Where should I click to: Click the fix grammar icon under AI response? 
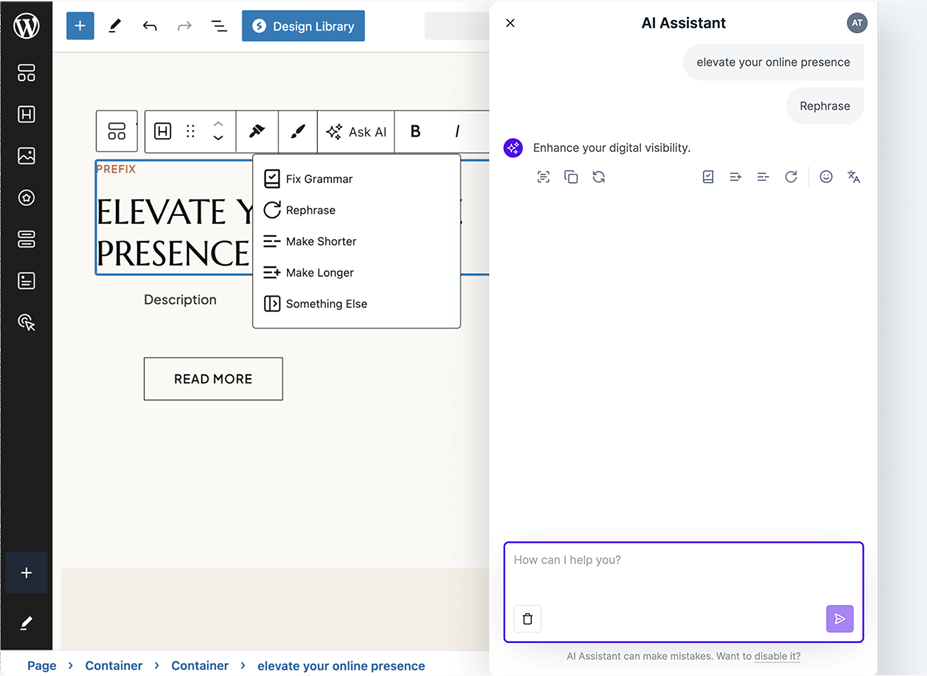708,177
